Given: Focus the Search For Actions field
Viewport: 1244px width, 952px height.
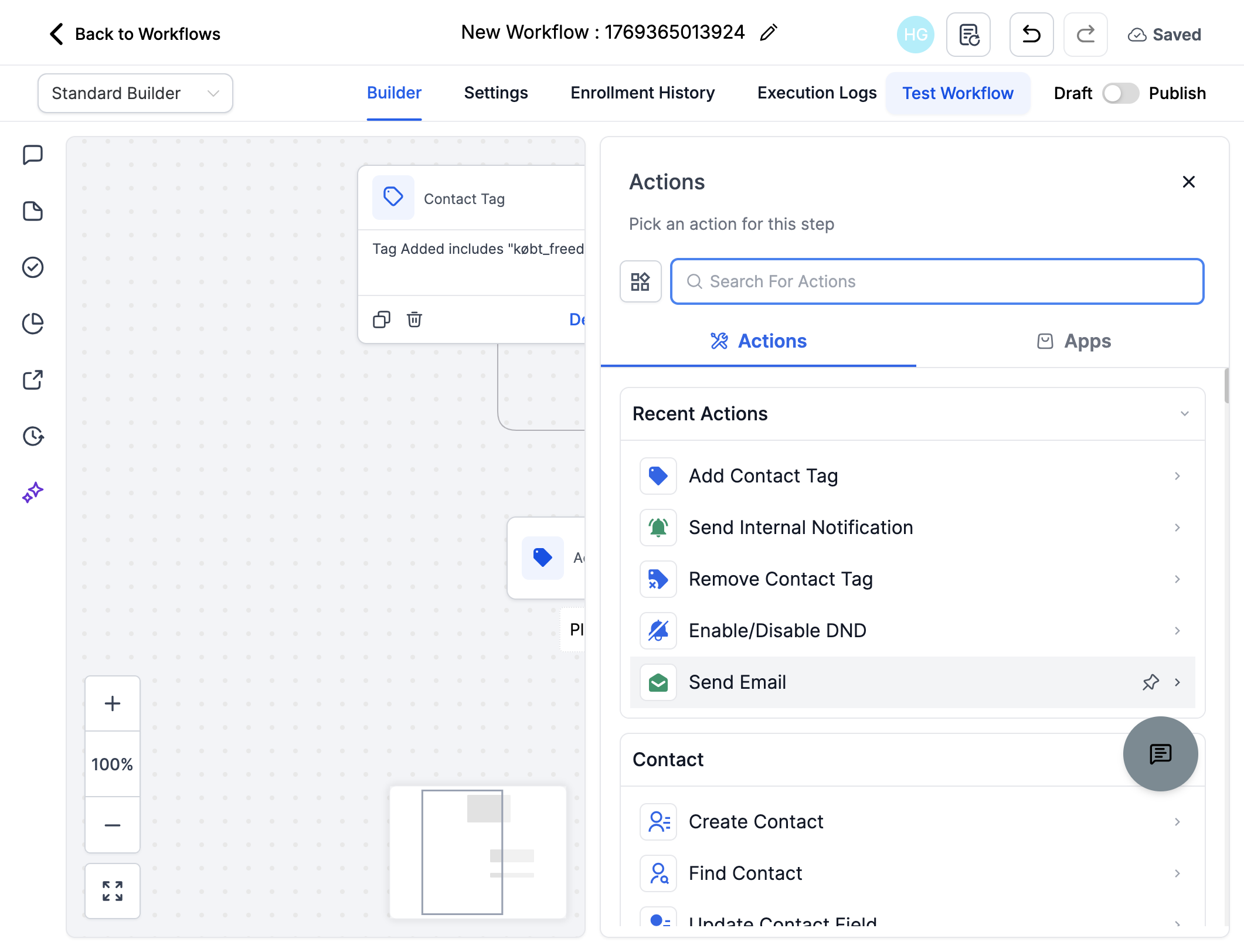Looking at the screenshot, I should [x=937, y=281].
